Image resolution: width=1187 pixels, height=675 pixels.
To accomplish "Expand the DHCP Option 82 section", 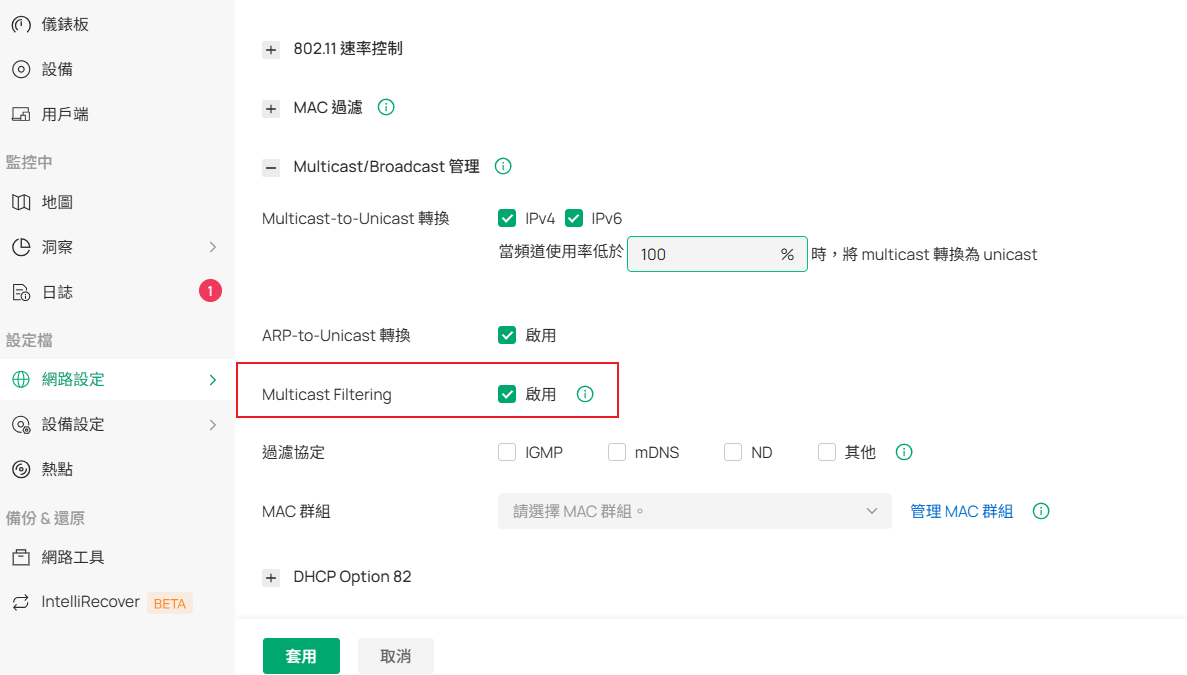I will pos(271,578).
